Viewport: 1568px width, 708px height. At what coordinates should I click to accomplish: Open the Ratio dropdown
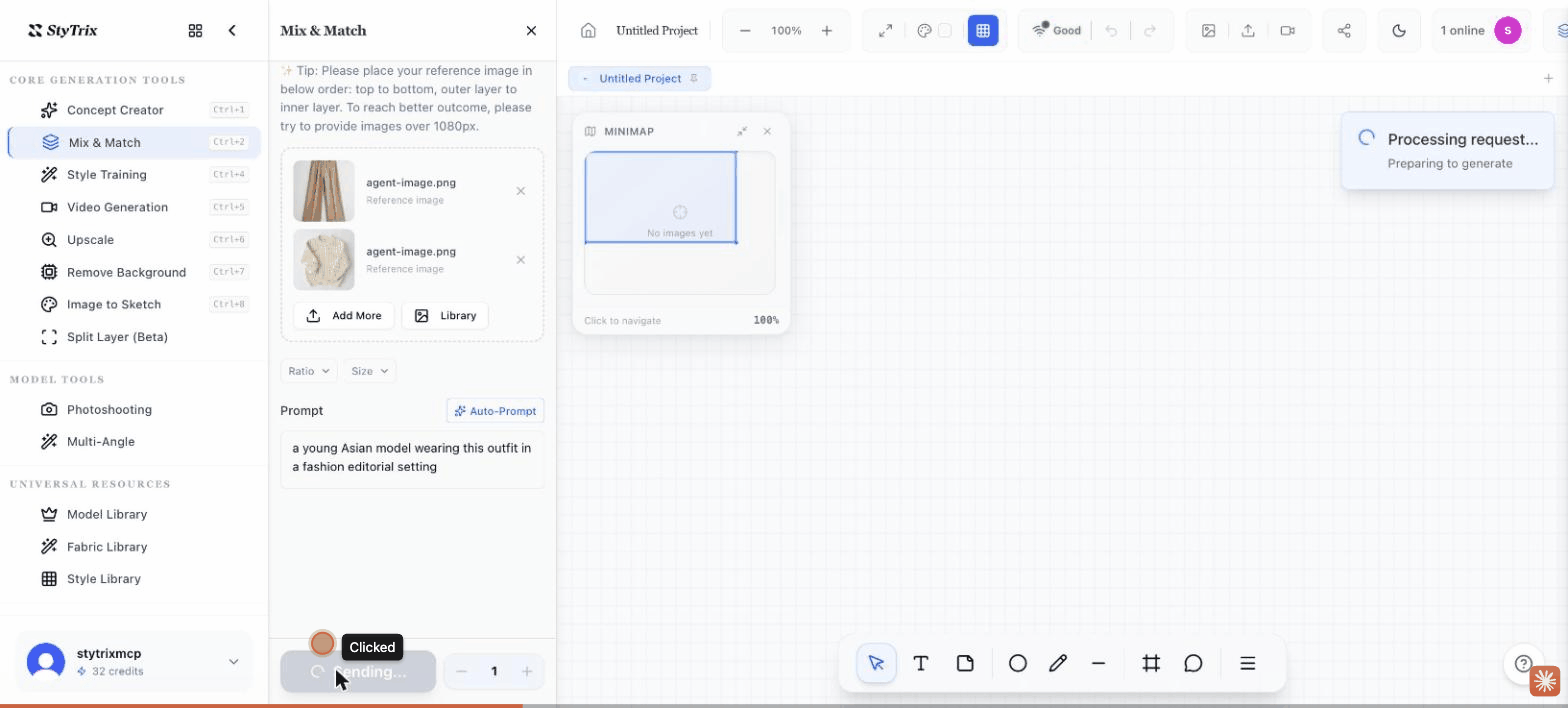(x=309, y=371)
